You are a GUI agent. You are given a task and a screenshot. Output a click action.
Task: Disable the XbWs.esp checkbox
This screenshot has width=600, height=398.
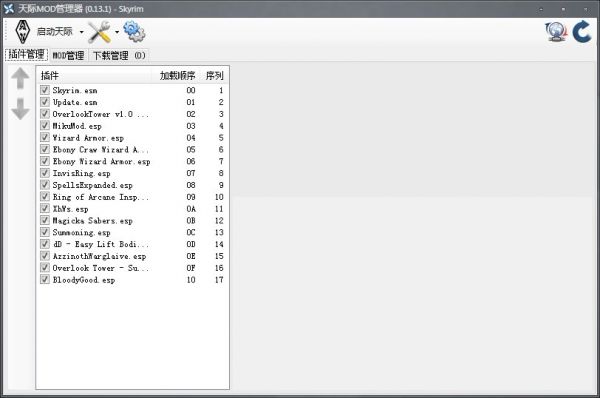45,209
